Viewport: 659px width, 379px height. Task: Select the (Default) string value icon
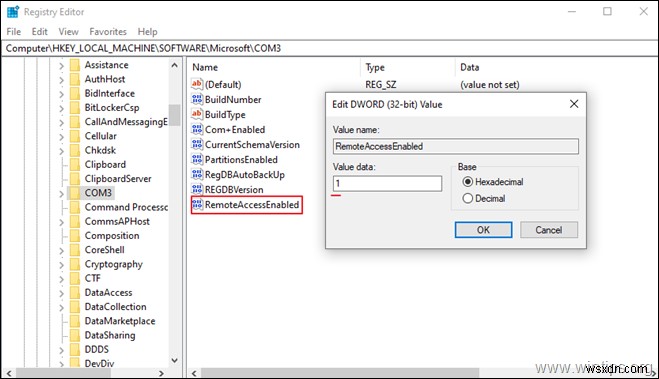coord(197,84)
